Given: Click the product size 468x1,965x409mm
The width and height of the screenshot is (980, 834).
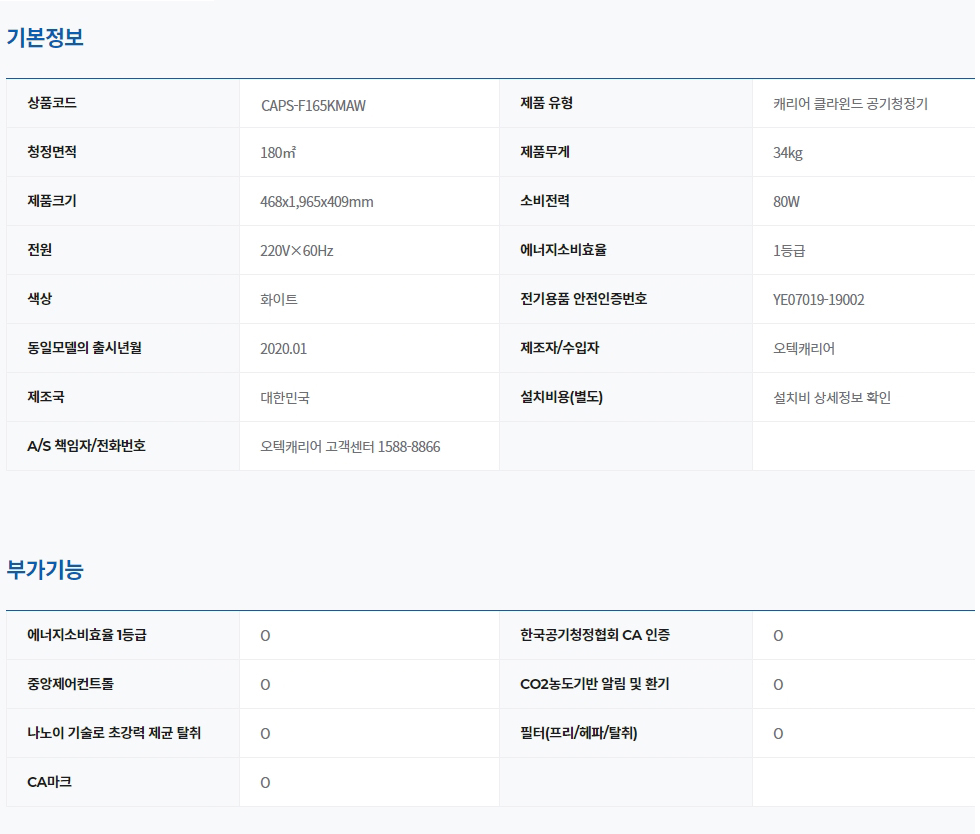Looking at the screenshot, I should click(x=316, y=202).
